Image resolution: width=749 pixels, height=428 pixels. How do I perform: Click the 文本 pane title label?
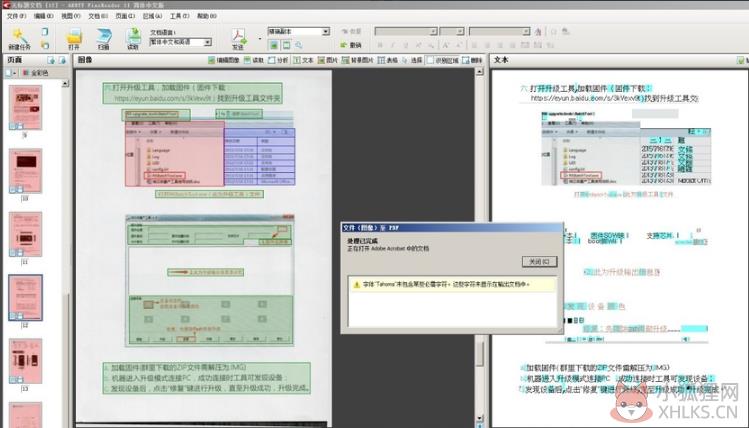click(x=501, y=60)
